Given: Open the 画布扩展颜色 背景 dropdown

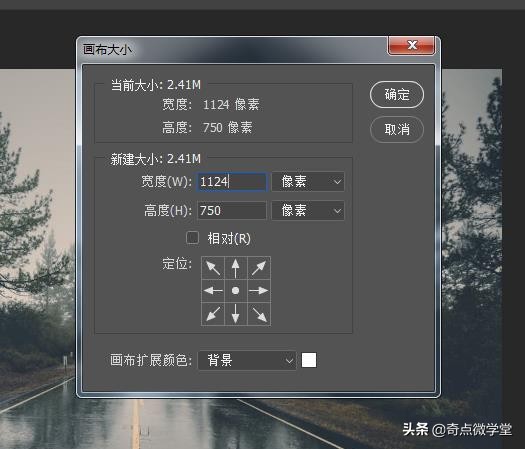Looking at the screenshot, I should pyautogui.click(x=247, y=360).
